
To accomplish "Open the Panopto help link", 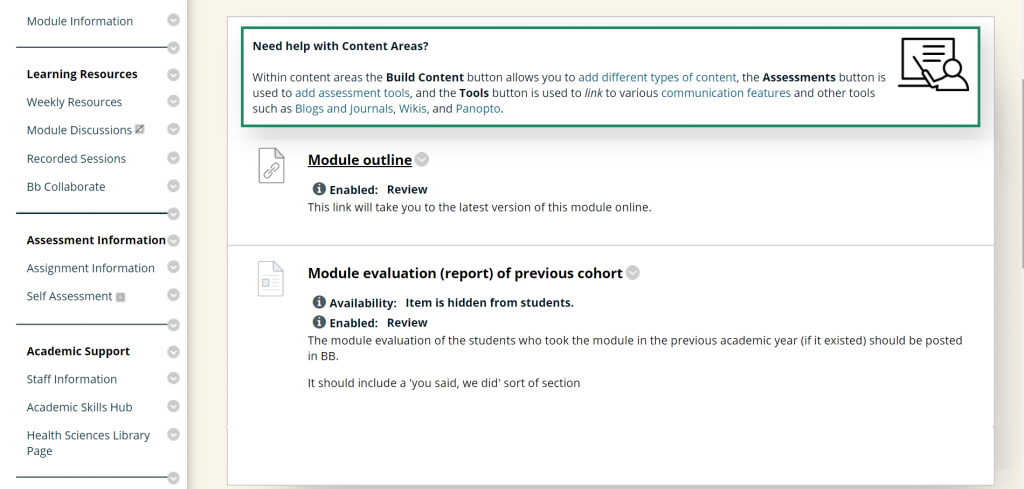I will click(x=478, y=108).
